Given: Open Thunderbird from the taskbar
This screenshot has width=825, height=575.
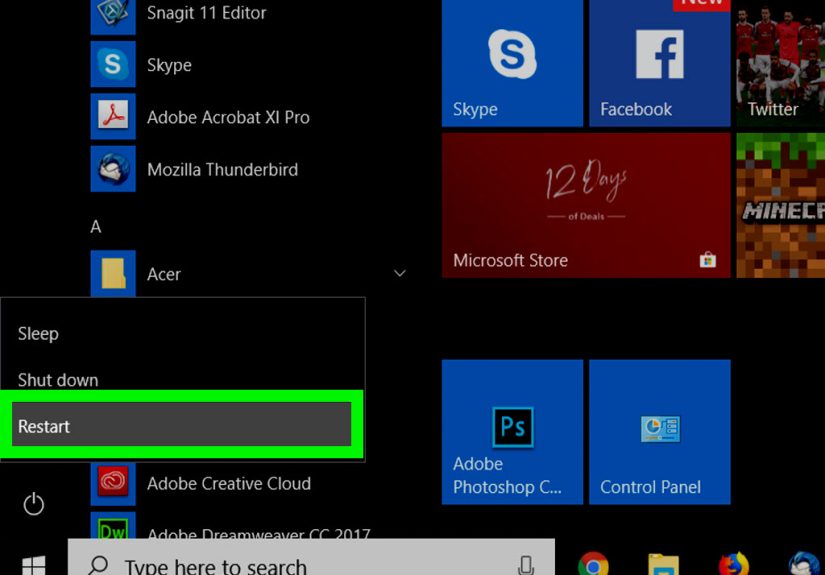Looking at the screenshot, I should [804, 564].
